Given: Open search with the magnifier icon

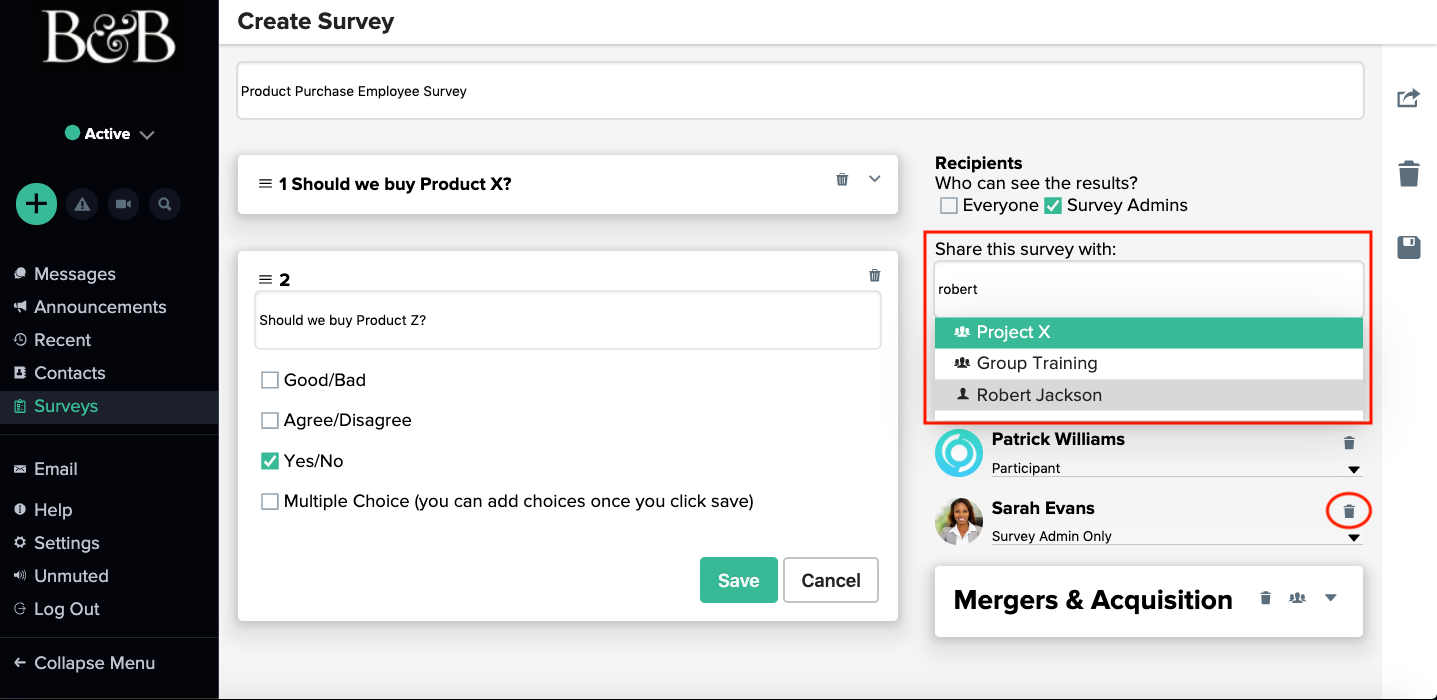Looking at the screenshot, I should pos(165,204).
